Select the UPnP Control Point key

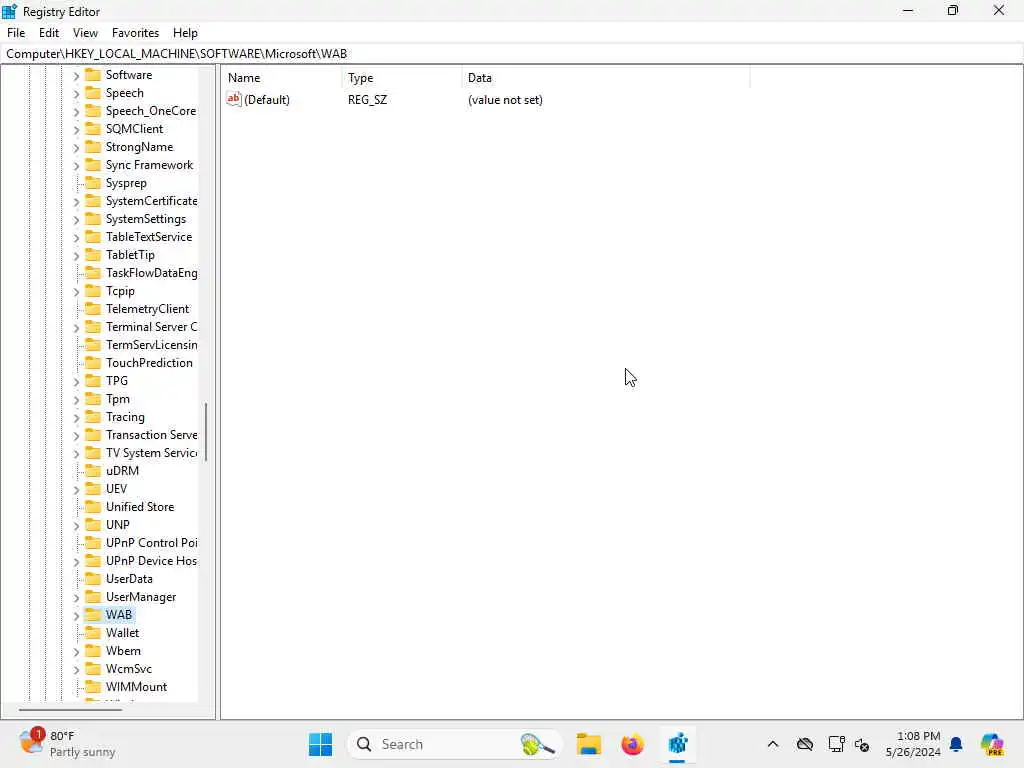coord(152,543)
